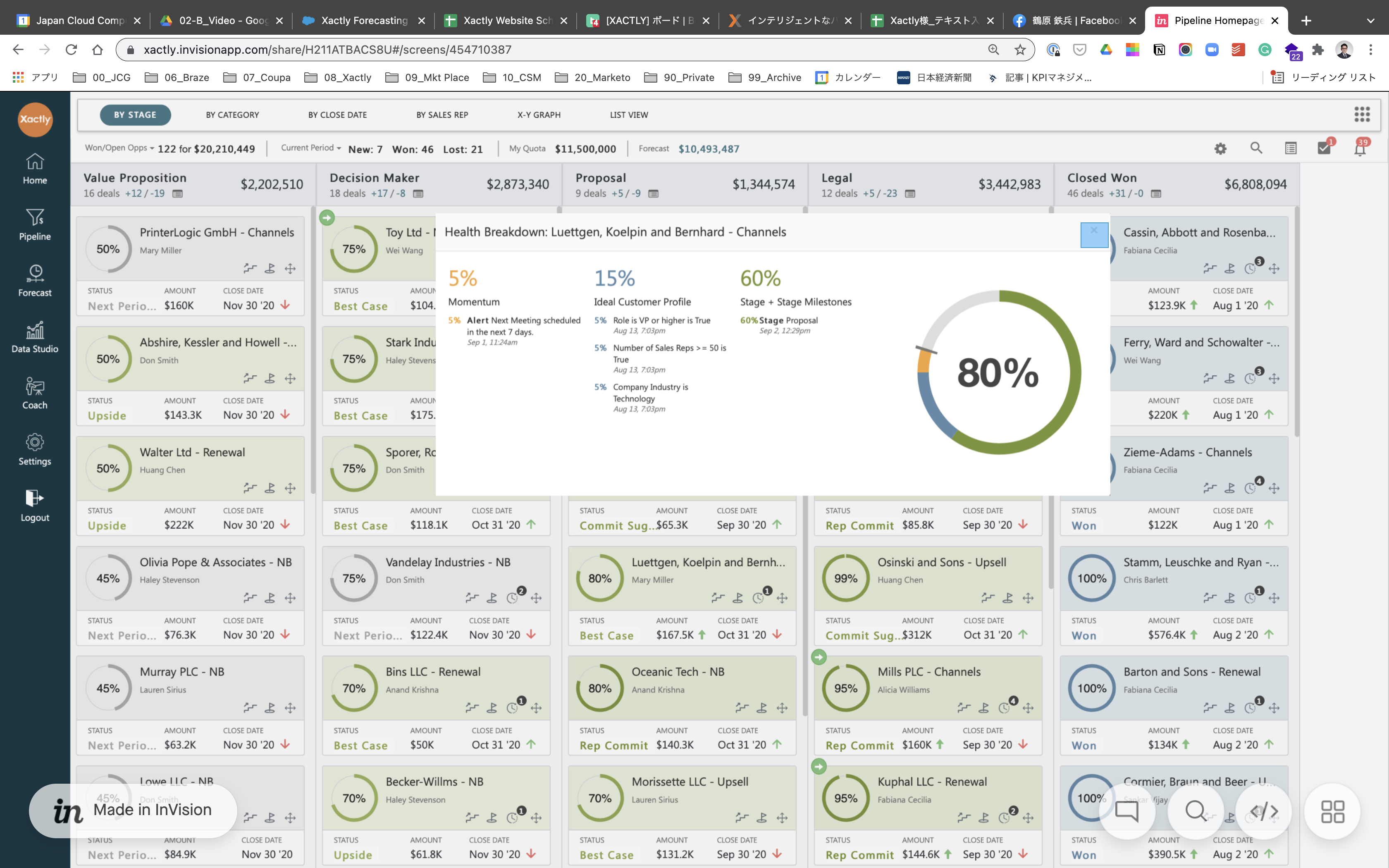Click the settings gear in the summary bar
Image resolution: width=1389 pixels, height=868 pixels.
pos(1220,149)
